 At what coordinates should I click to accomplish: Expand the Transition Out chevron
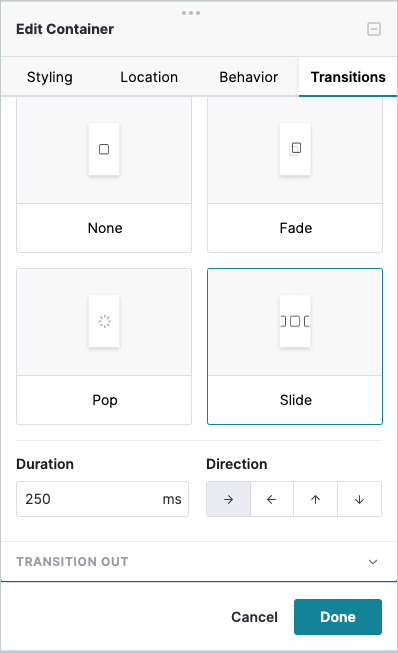coord(373,562)
